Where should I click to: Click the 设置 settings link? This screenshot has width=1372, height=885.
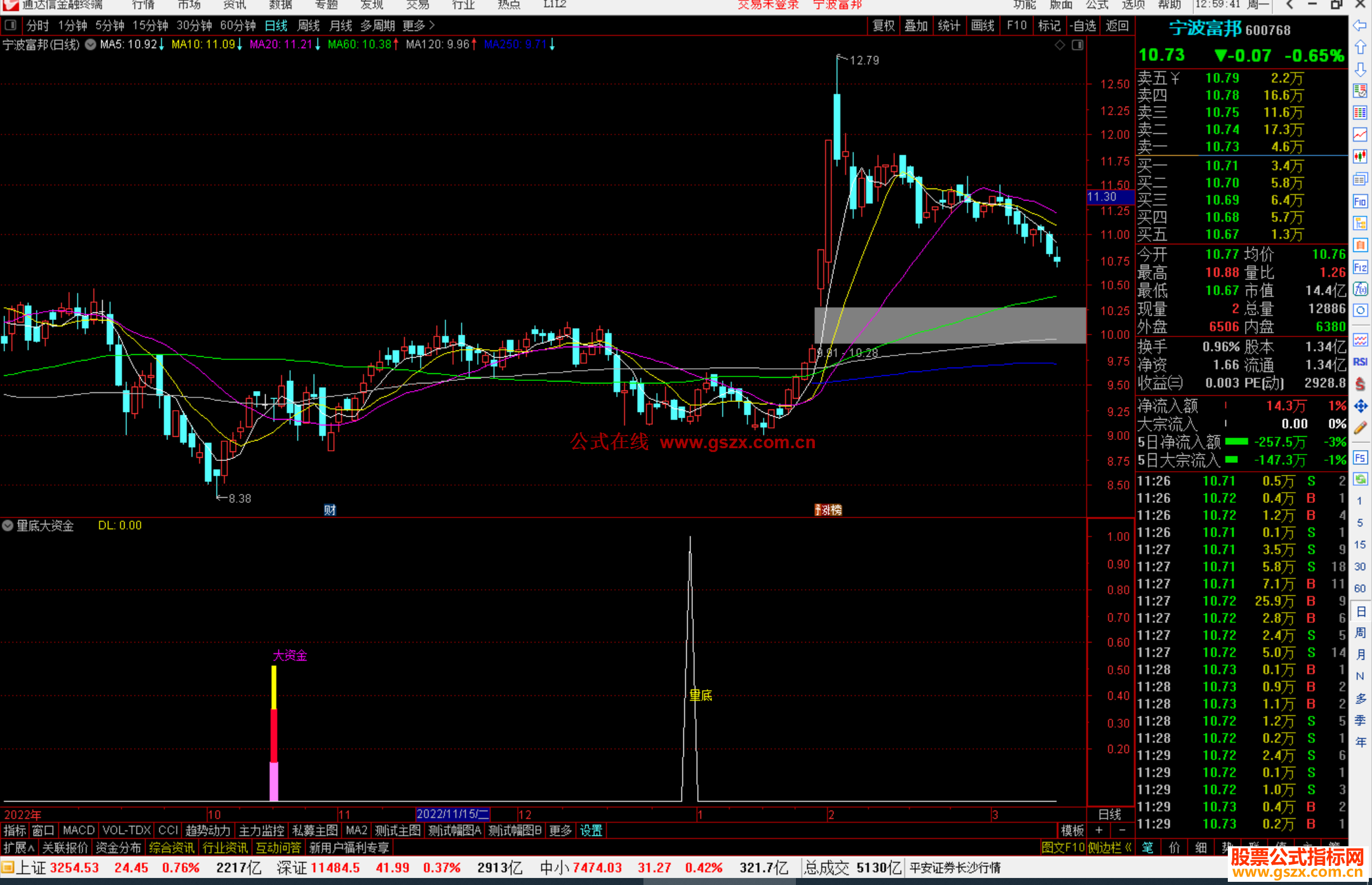tap(591, 830)
